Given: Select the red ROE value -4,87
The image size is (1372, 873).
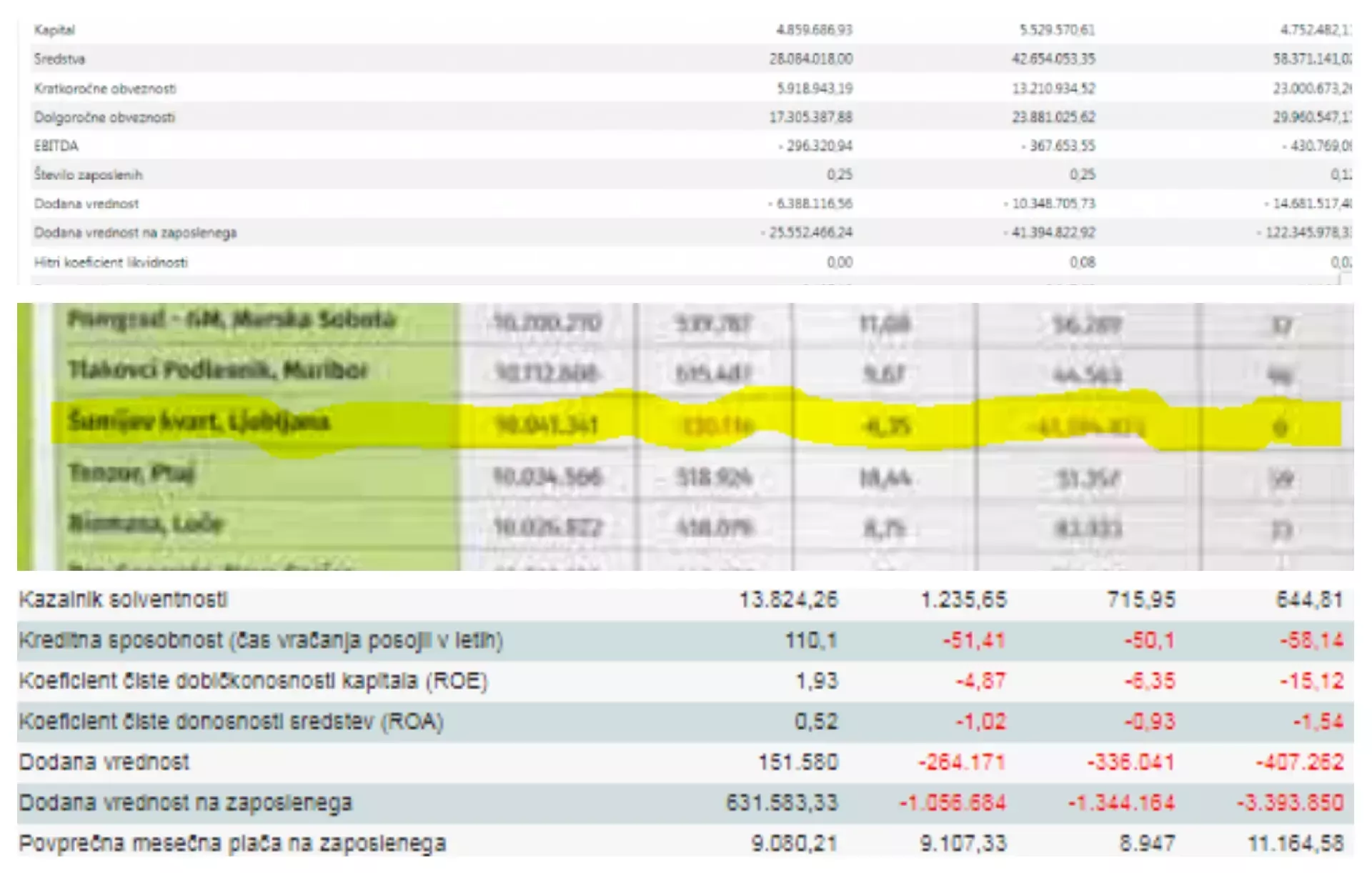Looking at the screenshot, I should click(980, 681).
